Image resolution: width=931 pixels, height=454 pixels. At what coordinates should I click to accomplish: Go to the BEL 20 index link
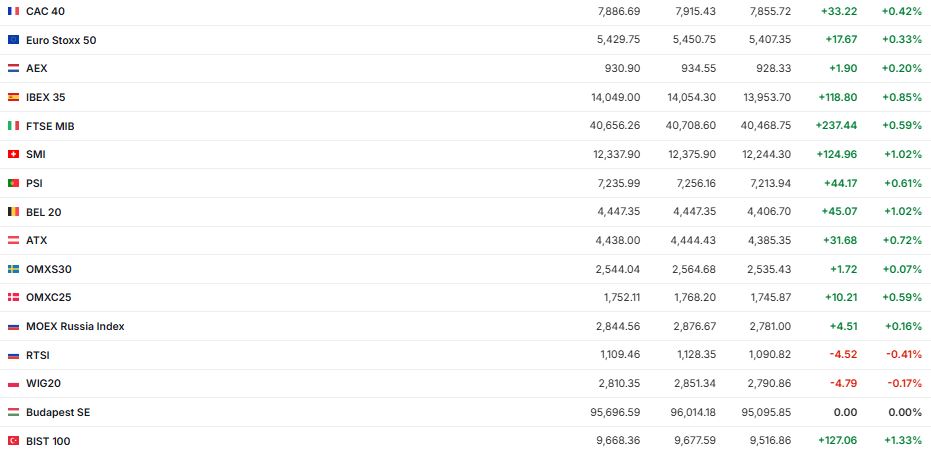[43, 212]
